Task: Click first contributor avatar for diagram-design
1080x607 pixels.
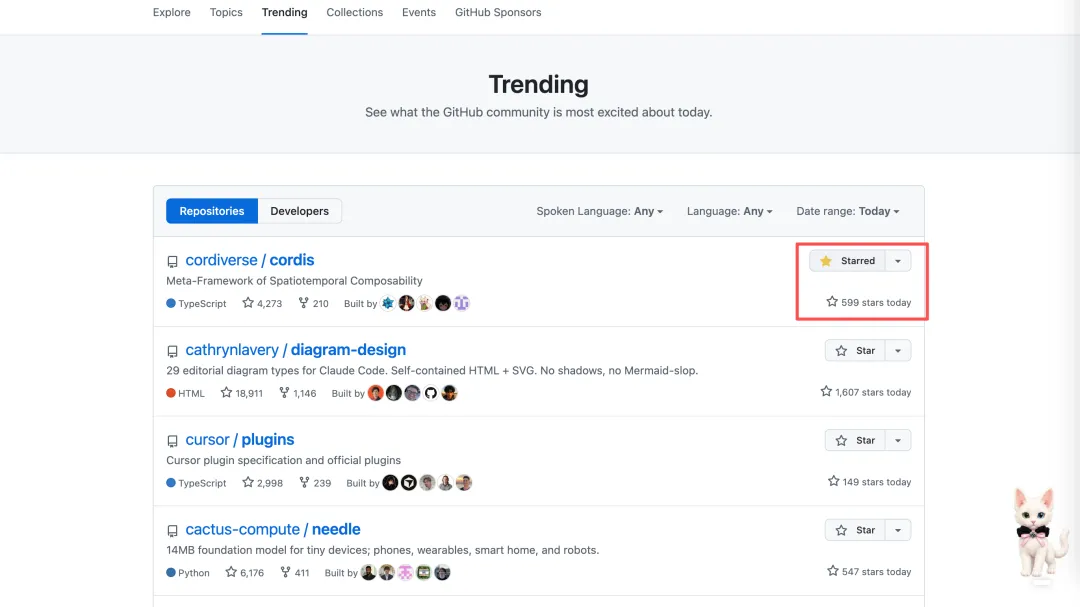Action: pyautogui.click(x=375, y=393)
